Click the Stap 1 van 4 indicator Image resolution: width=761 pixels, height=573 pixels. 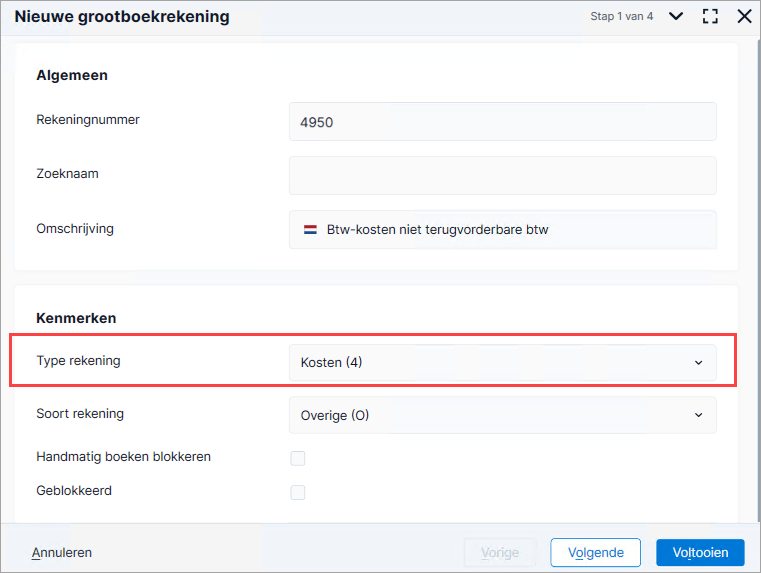click(622, 16)
